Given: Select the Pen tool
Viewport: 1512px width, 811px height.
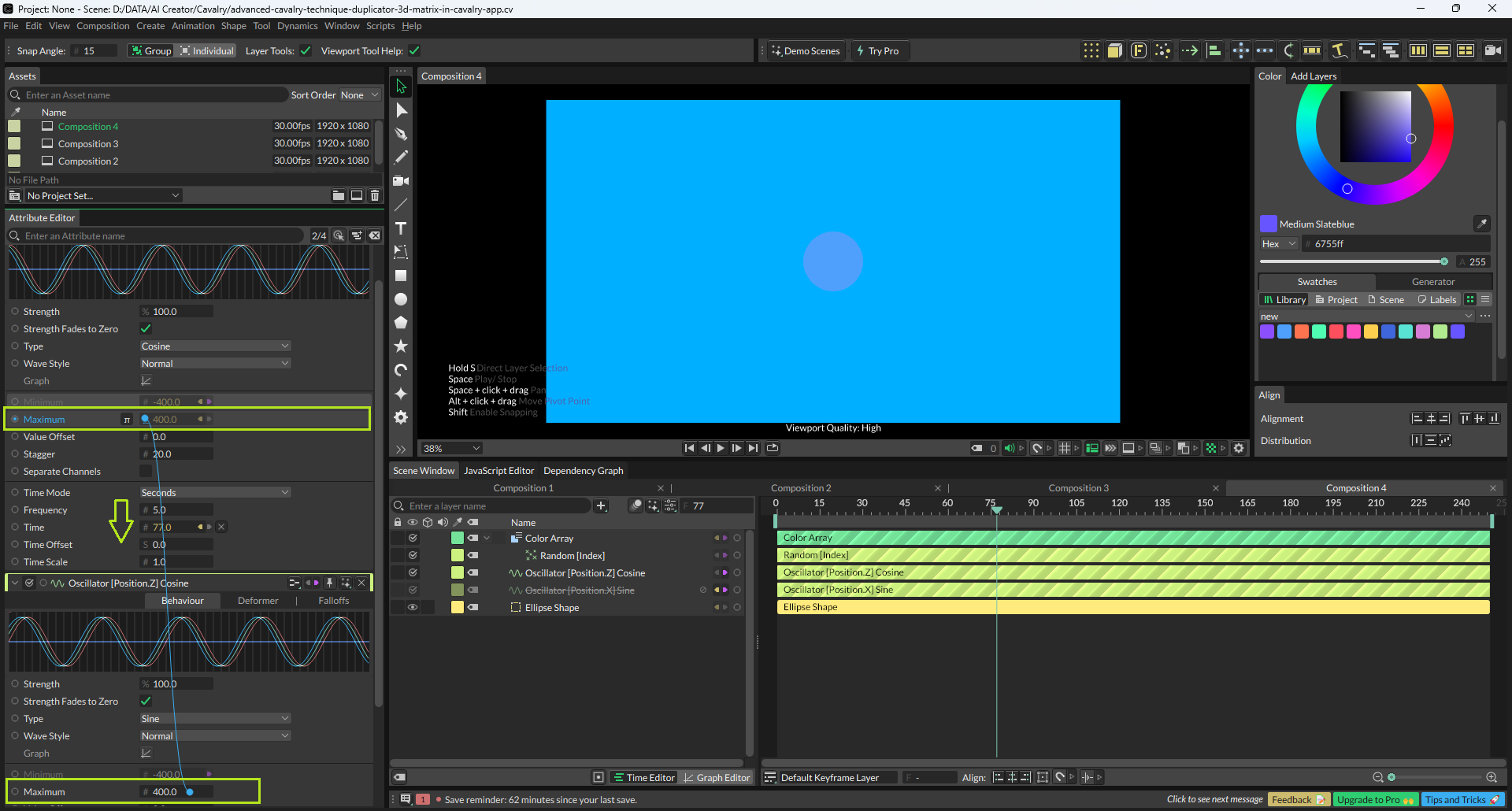Looking at the screenshot, I should point(401,134).
